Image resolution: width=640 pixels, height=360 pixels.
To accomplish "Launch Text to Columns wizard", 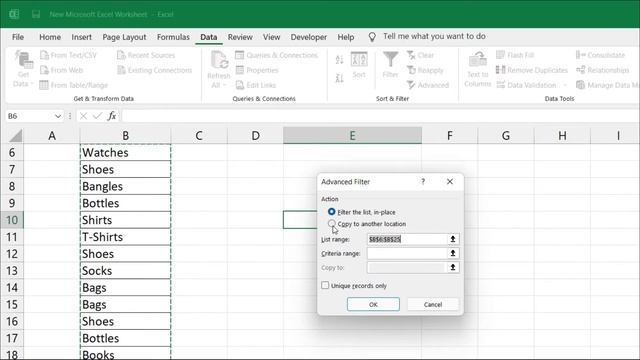I will click(x=478, y=69).
